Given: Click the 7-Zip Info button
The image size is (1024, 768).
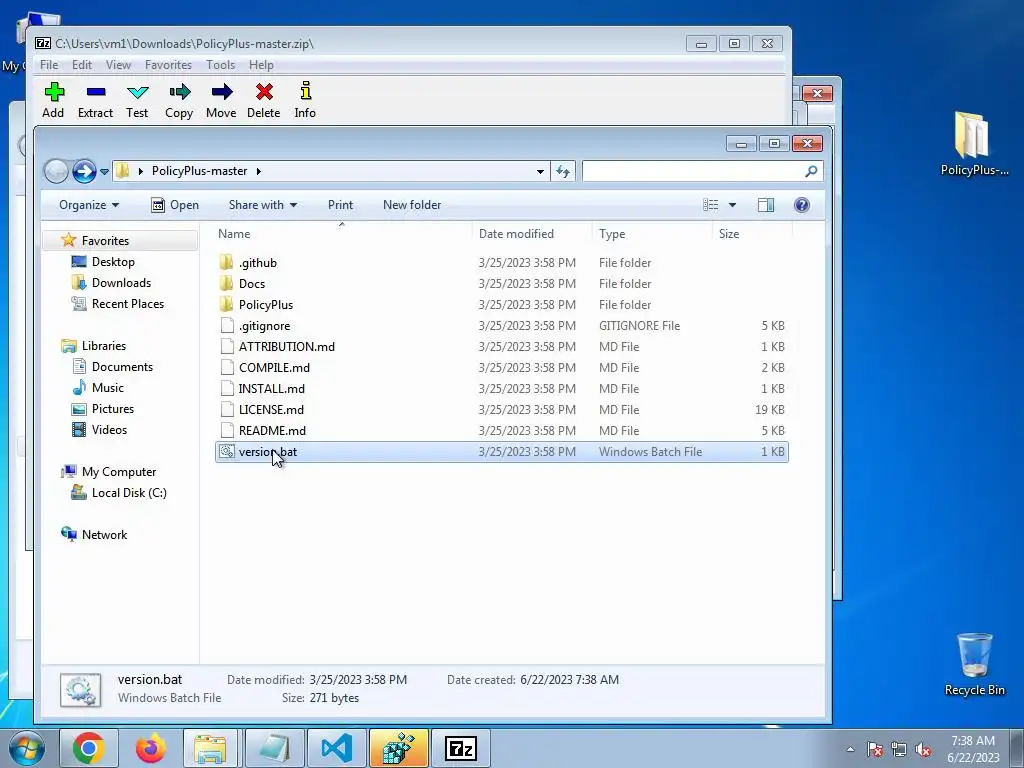Looking at the screenshot, I should click(305, 100).
